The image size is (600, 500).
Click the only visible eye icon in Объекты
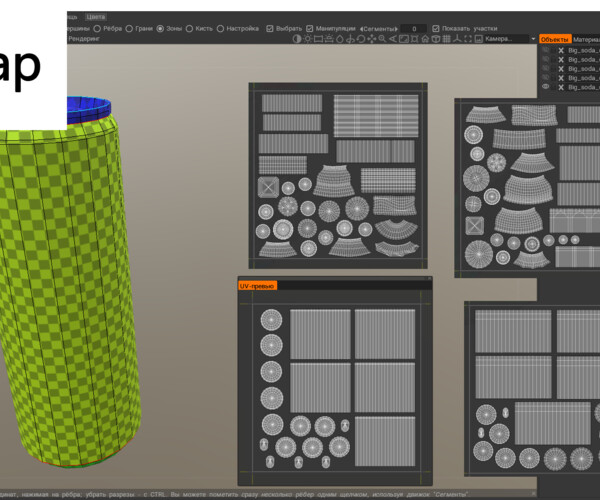click(x=546, y=87)
